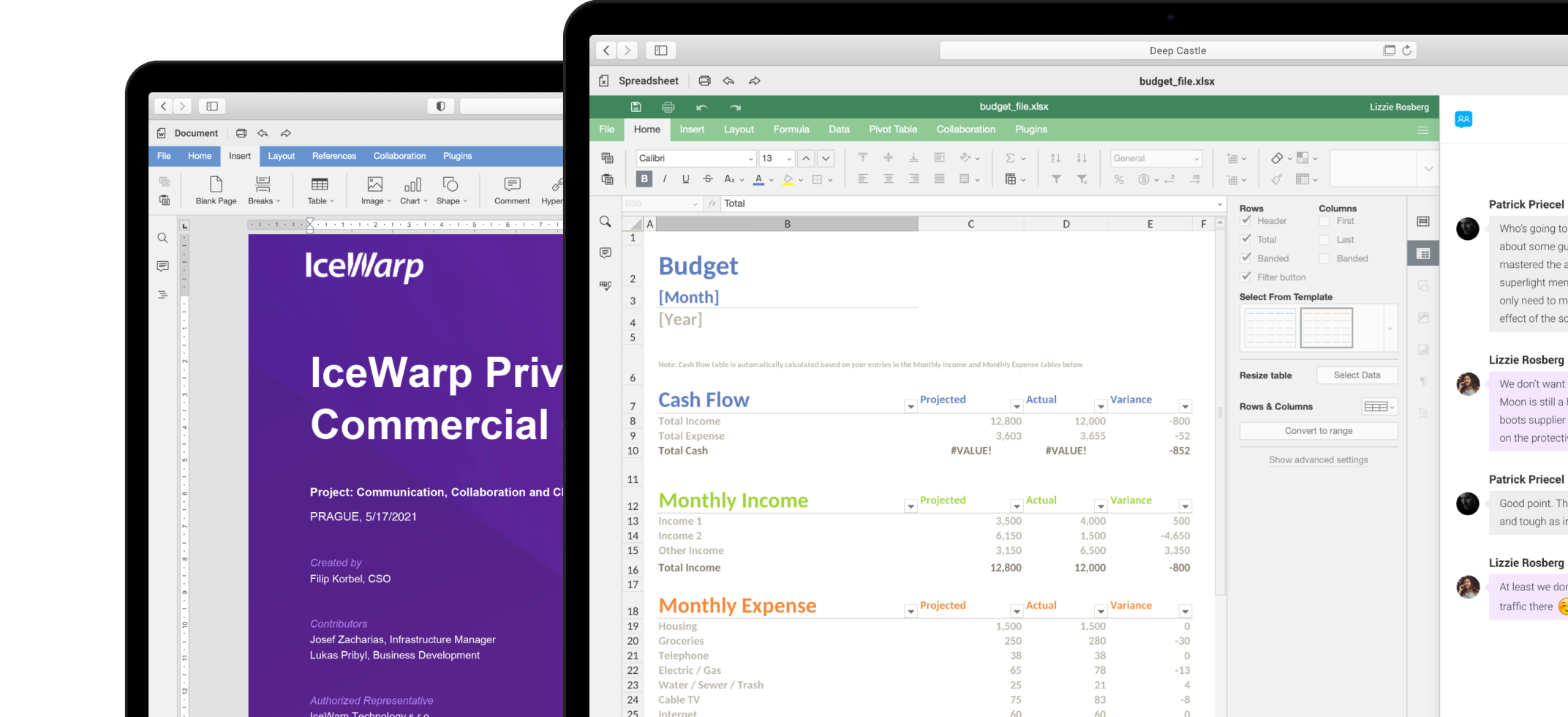The image size is (1568, 717).
Task: Open the Cash Flow column filter dropdown
Action: (911, 406)
